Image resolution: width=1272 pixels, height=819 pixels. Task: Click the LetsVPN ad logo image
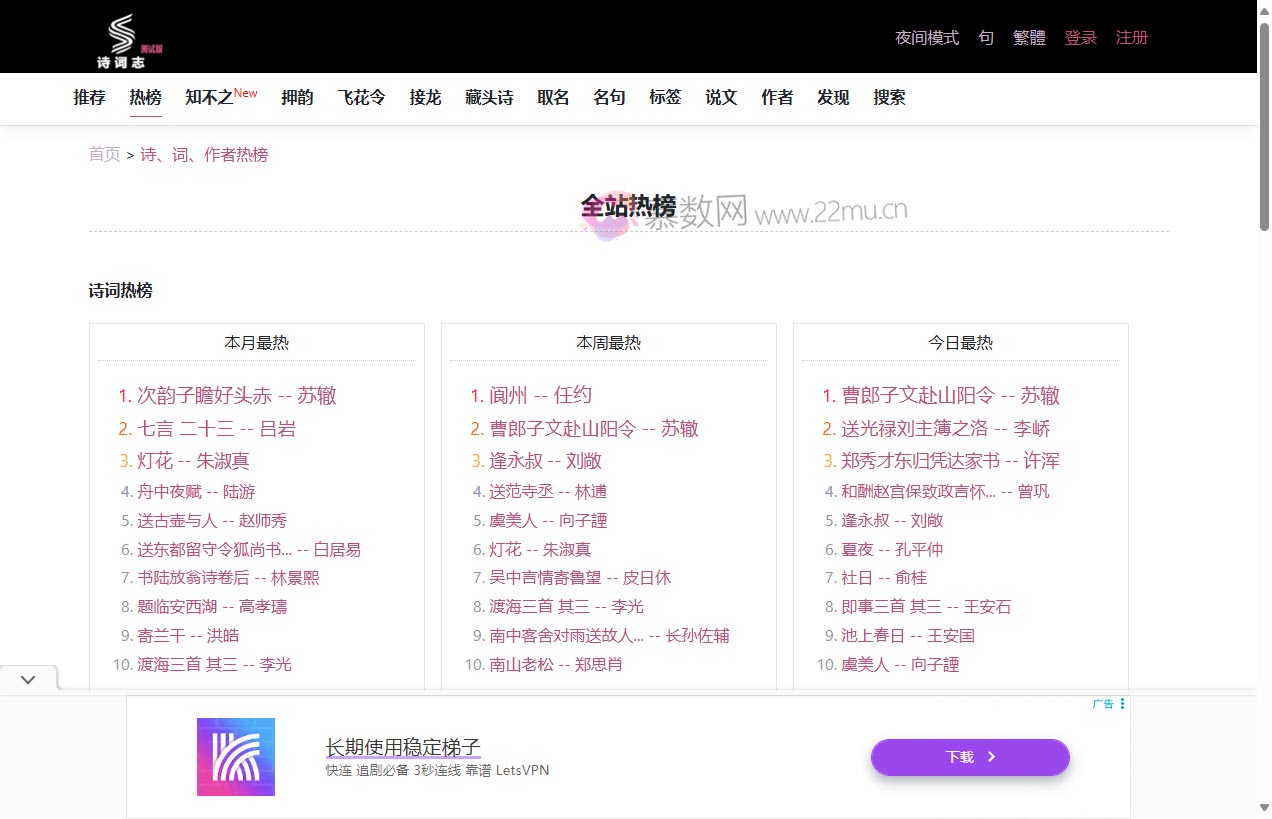(x=236, y=757)
